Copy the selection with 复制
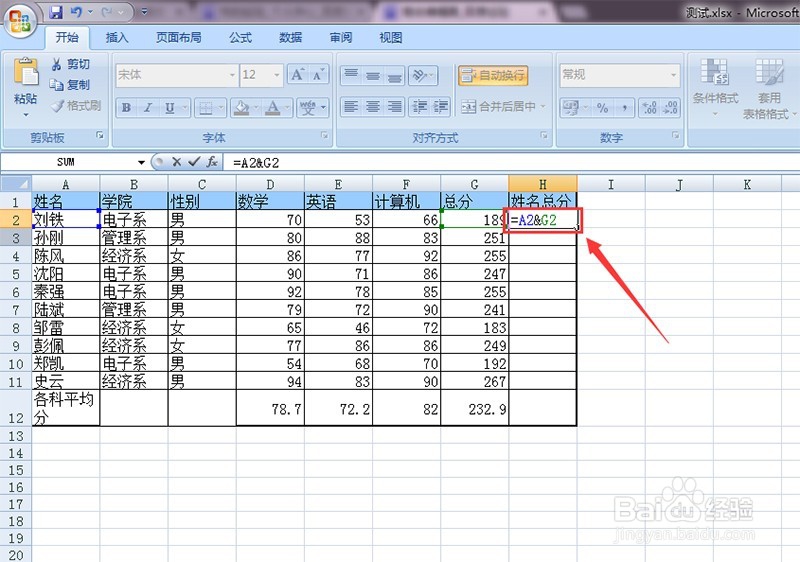The image size is (800, 562). 70,85
